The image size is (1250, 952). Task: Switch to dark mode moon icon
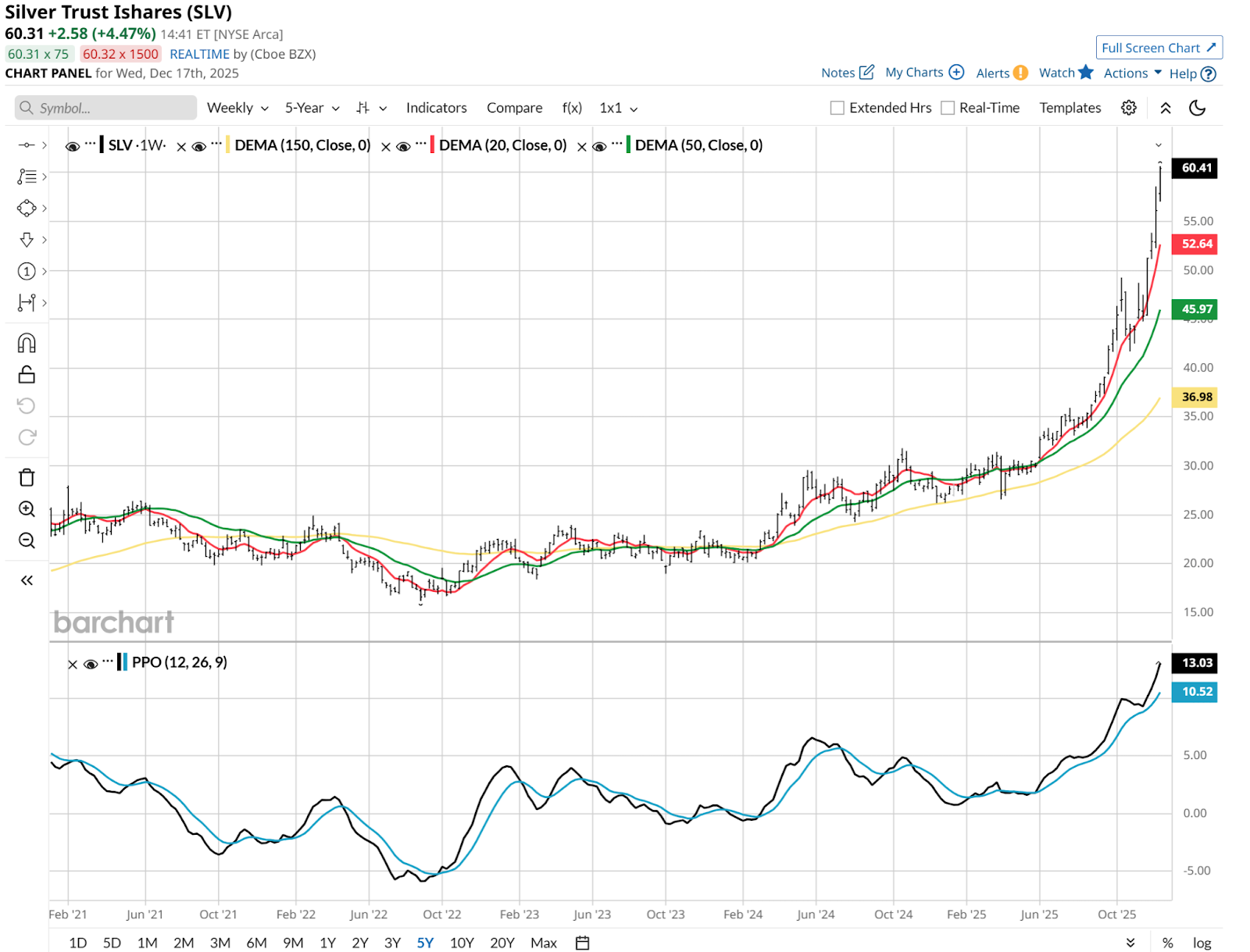1197,108
